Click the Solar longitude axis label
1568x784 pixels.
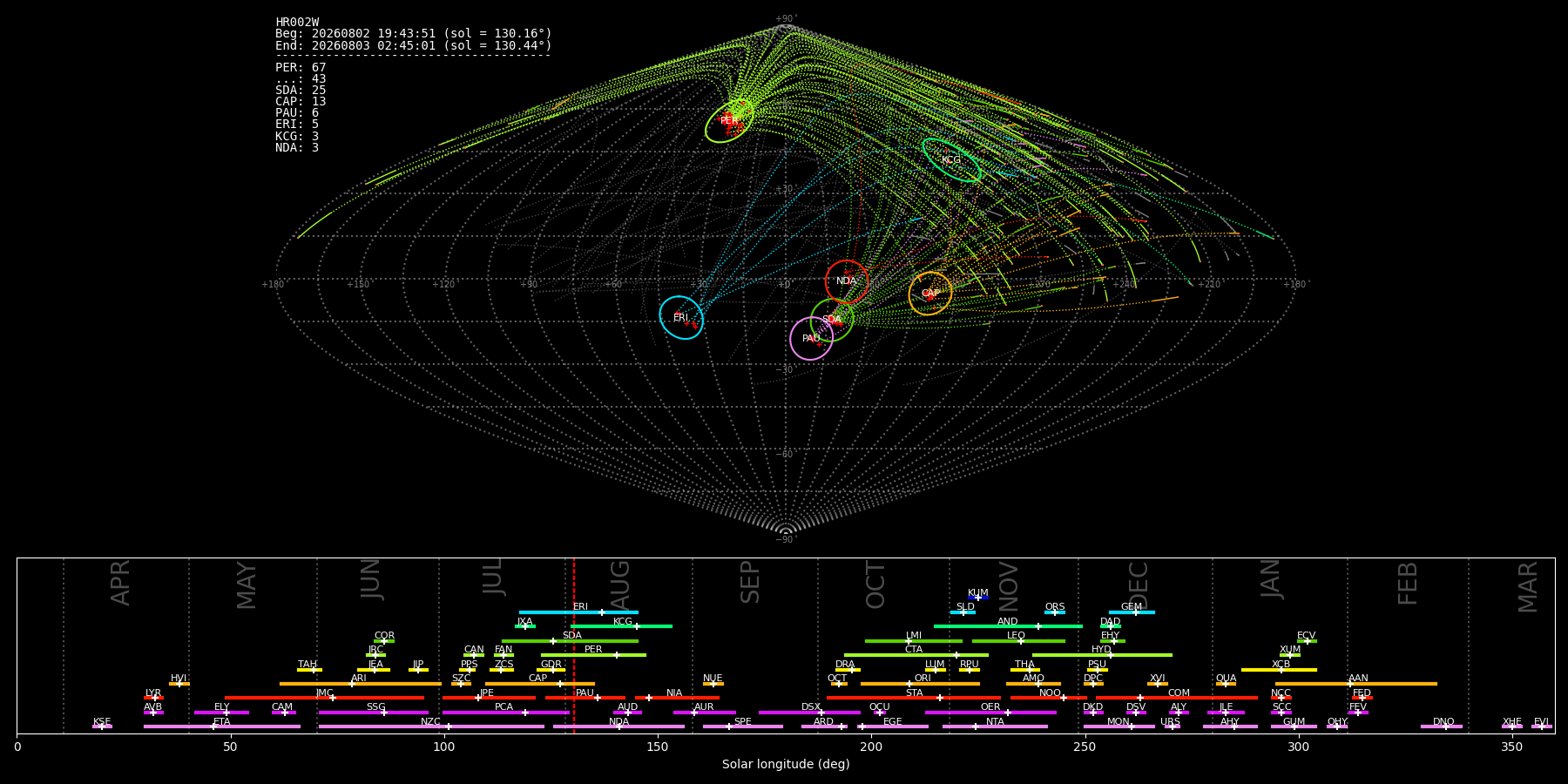786,764
